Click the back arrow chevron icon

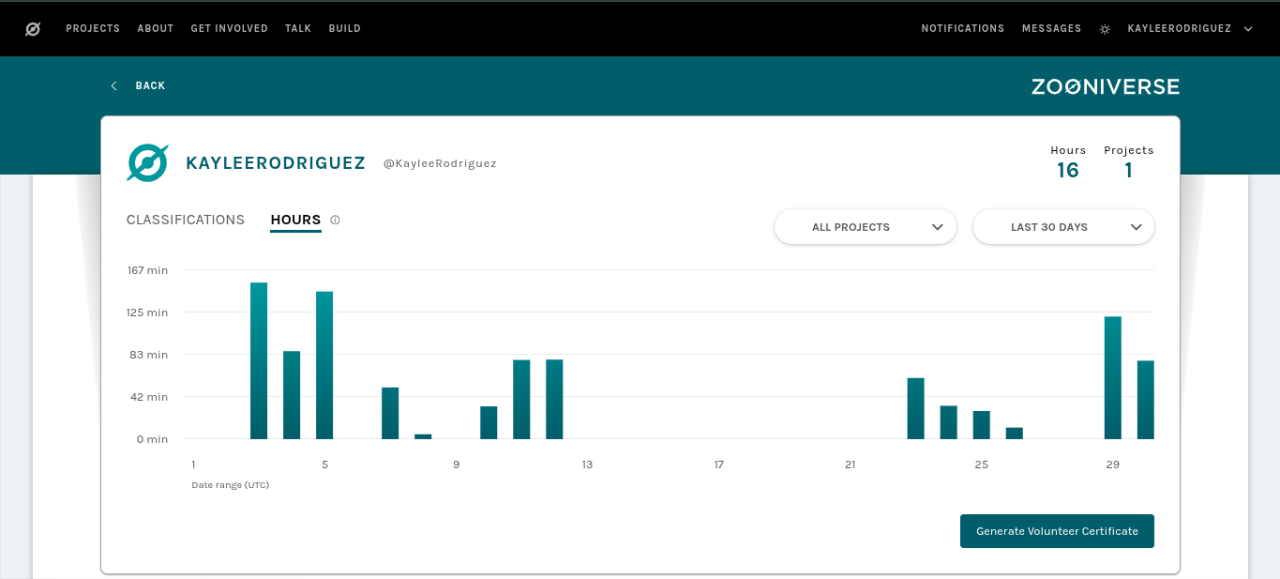[114, 86]
